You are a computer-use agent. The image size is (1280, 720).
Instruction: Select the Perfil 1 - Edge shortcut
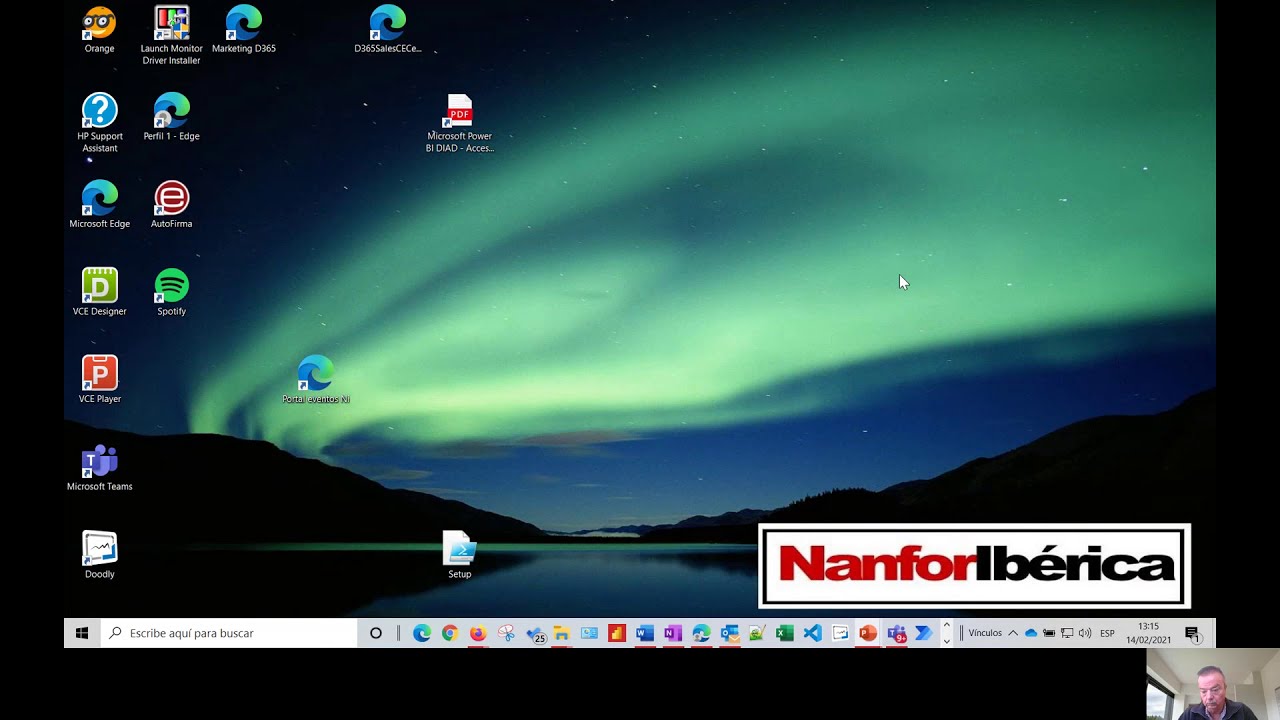pyautogui.click(x=171, y=117)
